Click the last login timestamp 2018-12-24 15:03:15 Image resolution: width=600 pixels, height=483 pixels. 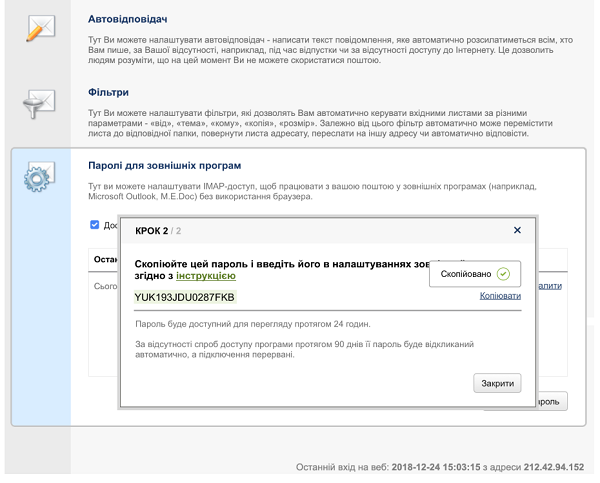(435, 467)
